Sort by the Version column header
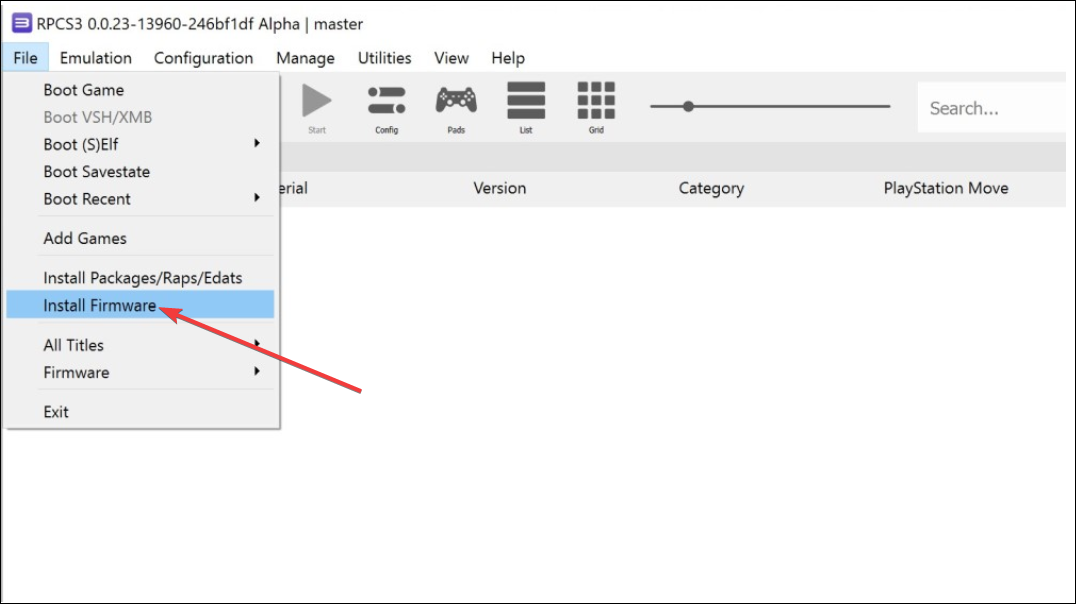This screenshot has height=604, width=1076. 500,188
